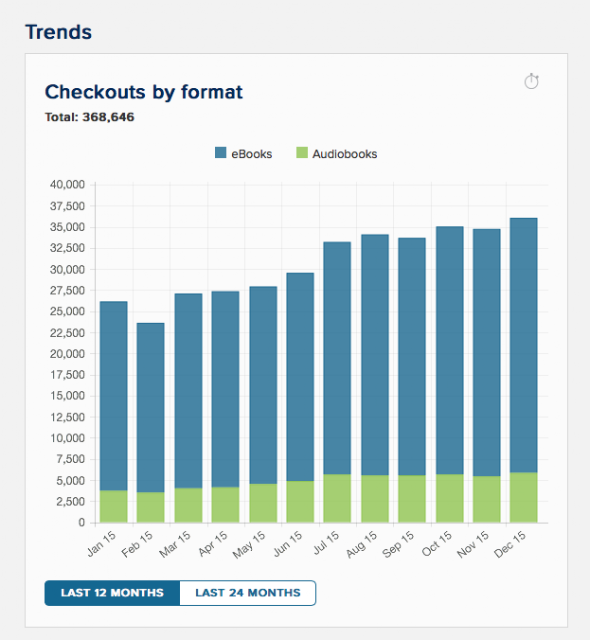Click the 'May 15' x-axis label
The height and width of the screenshot is (640, 590).
pos(249,545)
